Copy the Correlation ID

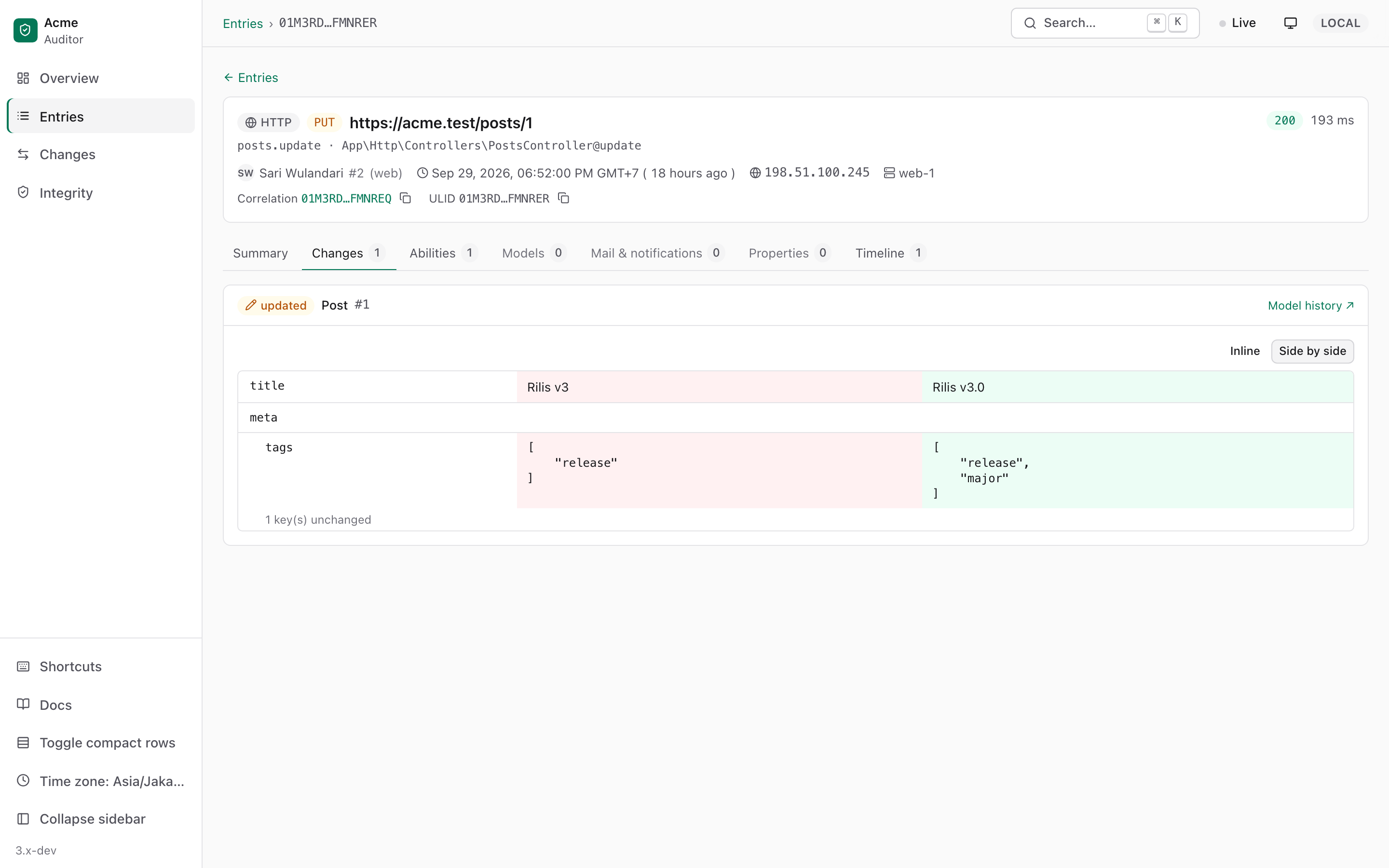[x=405, y=198]
